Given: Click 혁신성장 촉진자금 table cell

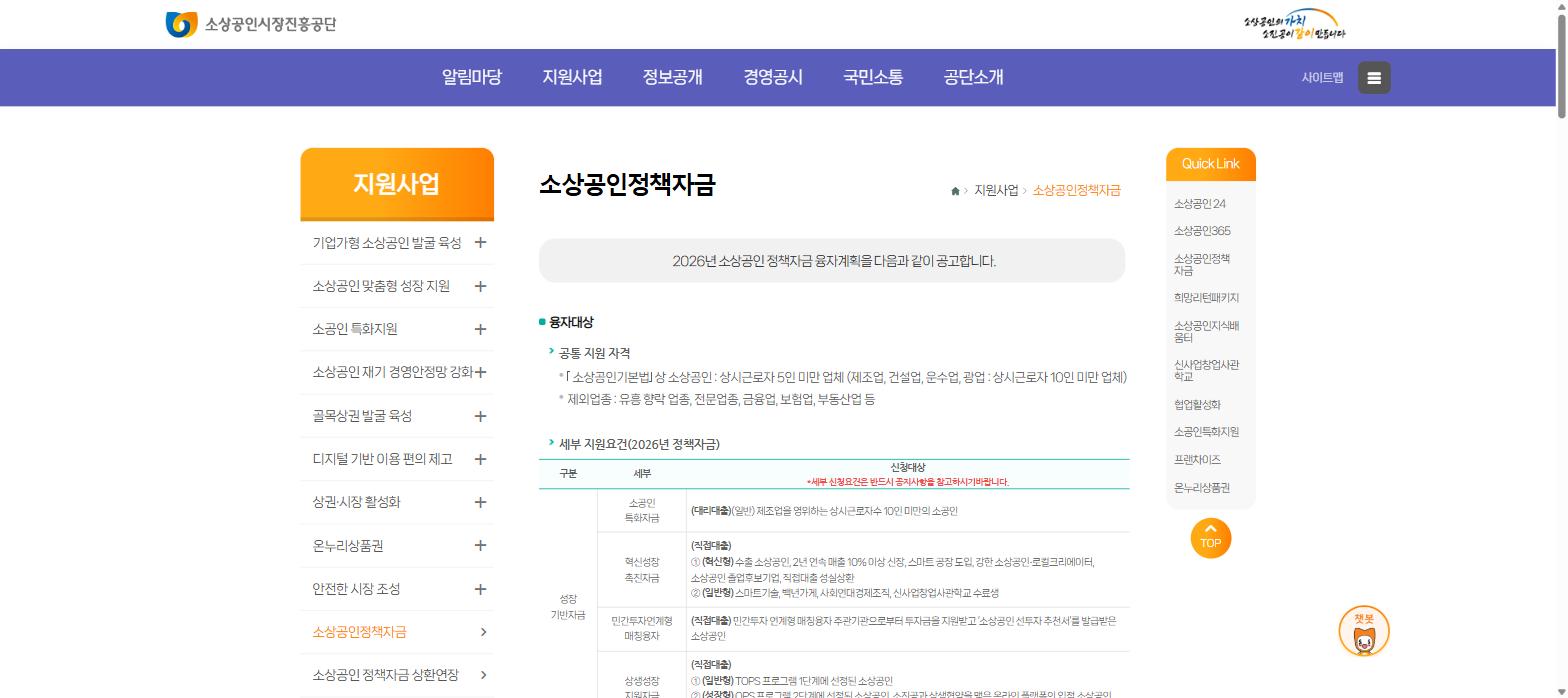Looking at the screenshot, I should (642, 570).
